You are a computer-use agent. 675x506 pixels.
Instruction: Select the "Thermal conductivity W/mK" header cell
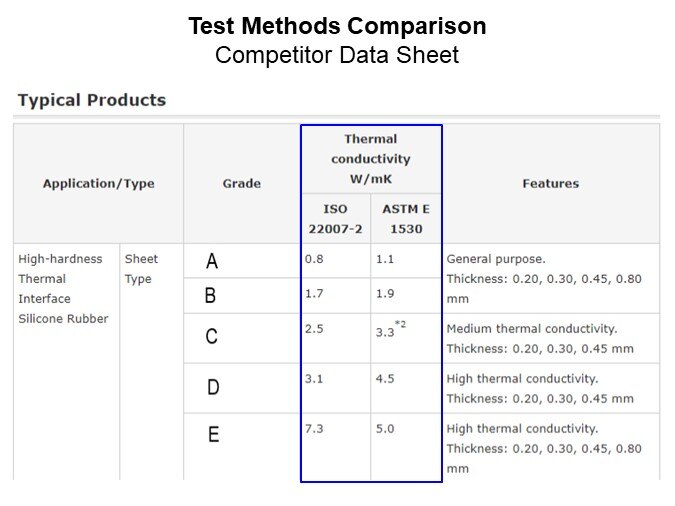click(370, 159)
